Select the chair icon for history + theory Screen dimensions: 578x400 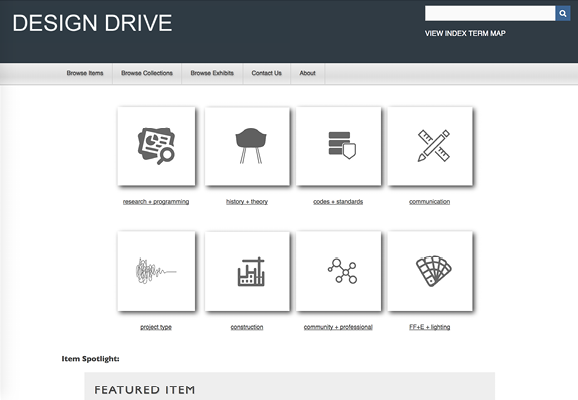(x=247, y=146)
